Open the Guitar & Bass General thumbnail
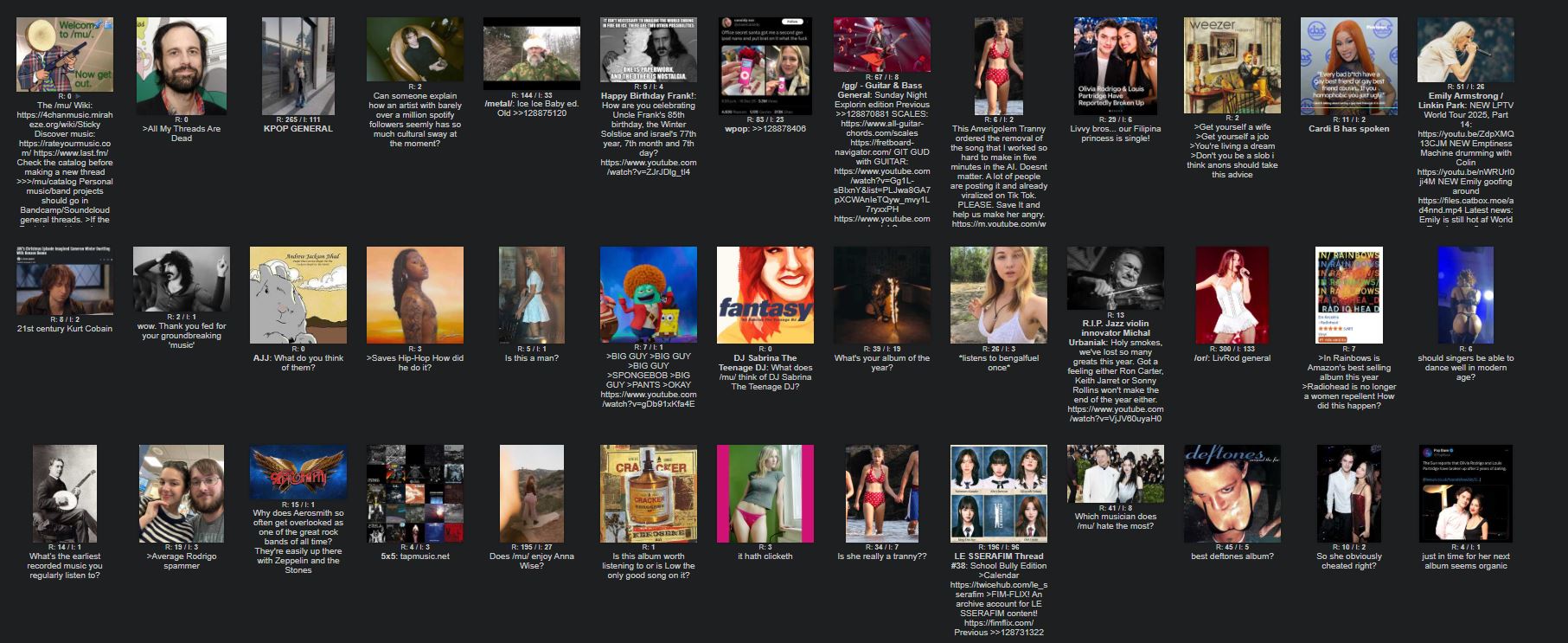The width and height of the screenshot is (1568, 643). [x=882, y=45]
